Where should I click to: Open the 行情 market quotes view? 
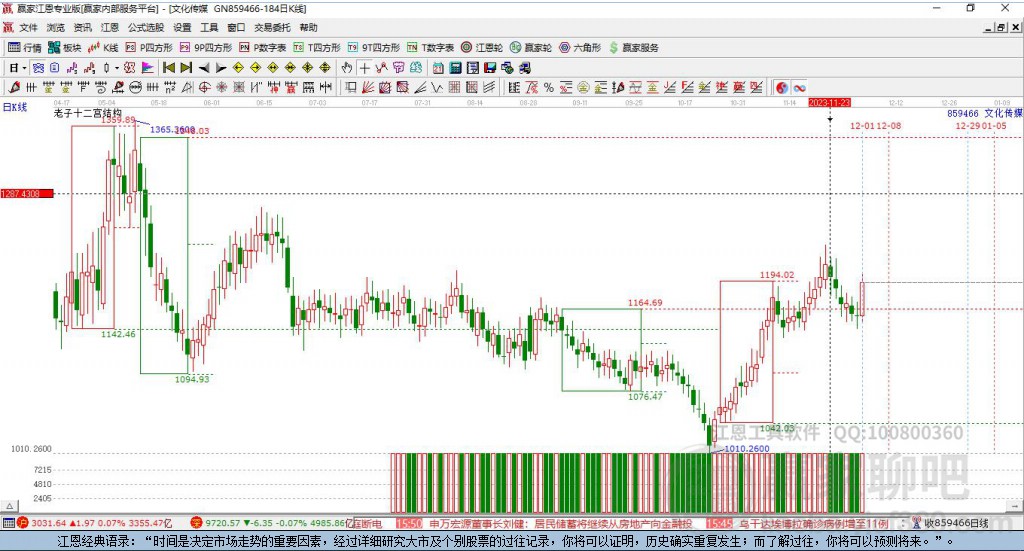[x=25, y=47]
